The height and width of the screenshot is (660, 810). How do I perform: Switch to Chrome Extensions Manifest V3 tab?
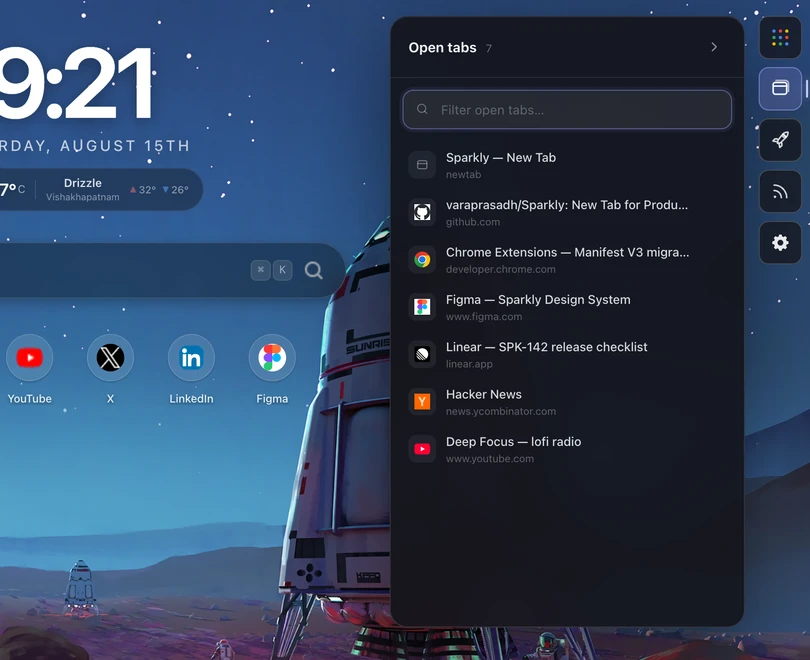coord(567,260)
